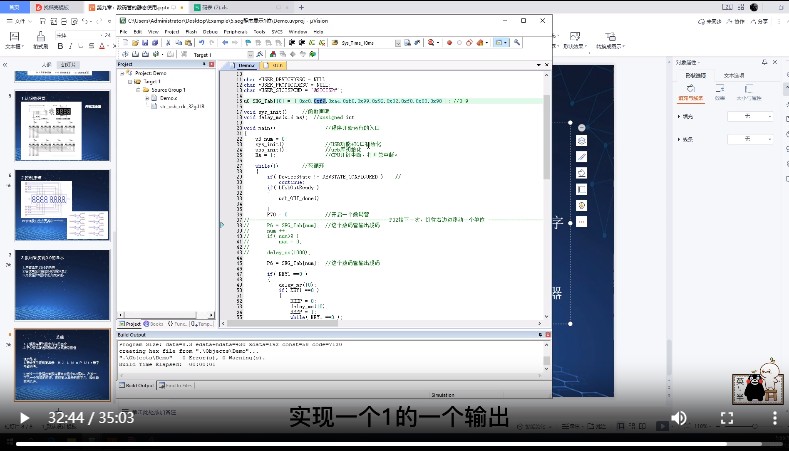Open the uVision window layout dropdown button
Screen dimensions: 789x451
tap(501, 43)
